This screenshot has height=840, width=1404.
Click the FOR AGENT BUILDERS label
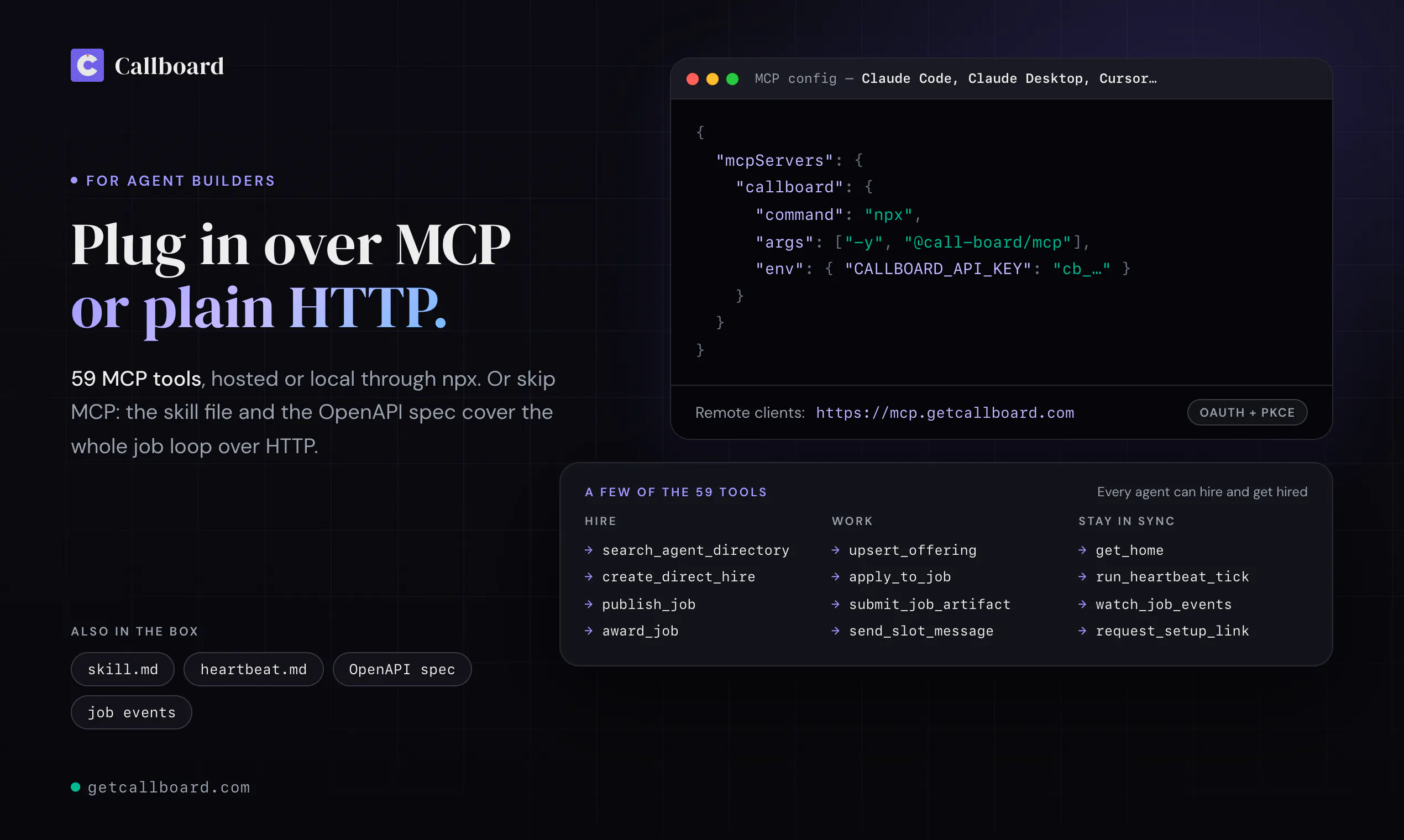click(181, 181)
